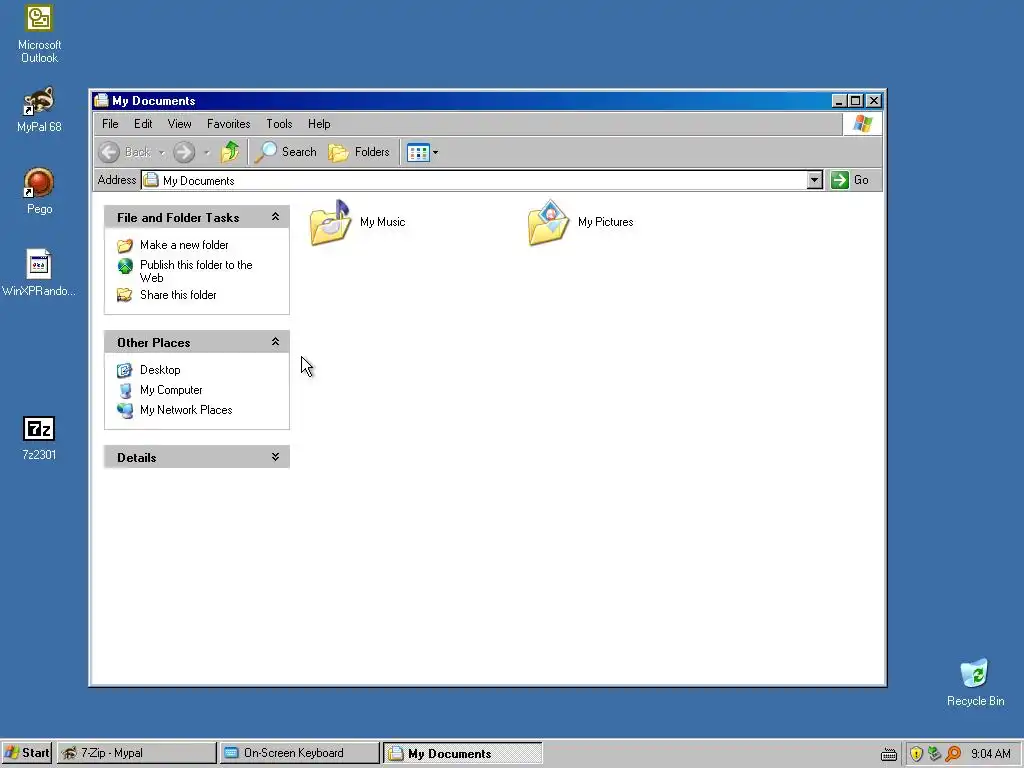This screenshot has height=768, width=1024.
Task: Minimize the My Documents window
Action: [840, 101]
